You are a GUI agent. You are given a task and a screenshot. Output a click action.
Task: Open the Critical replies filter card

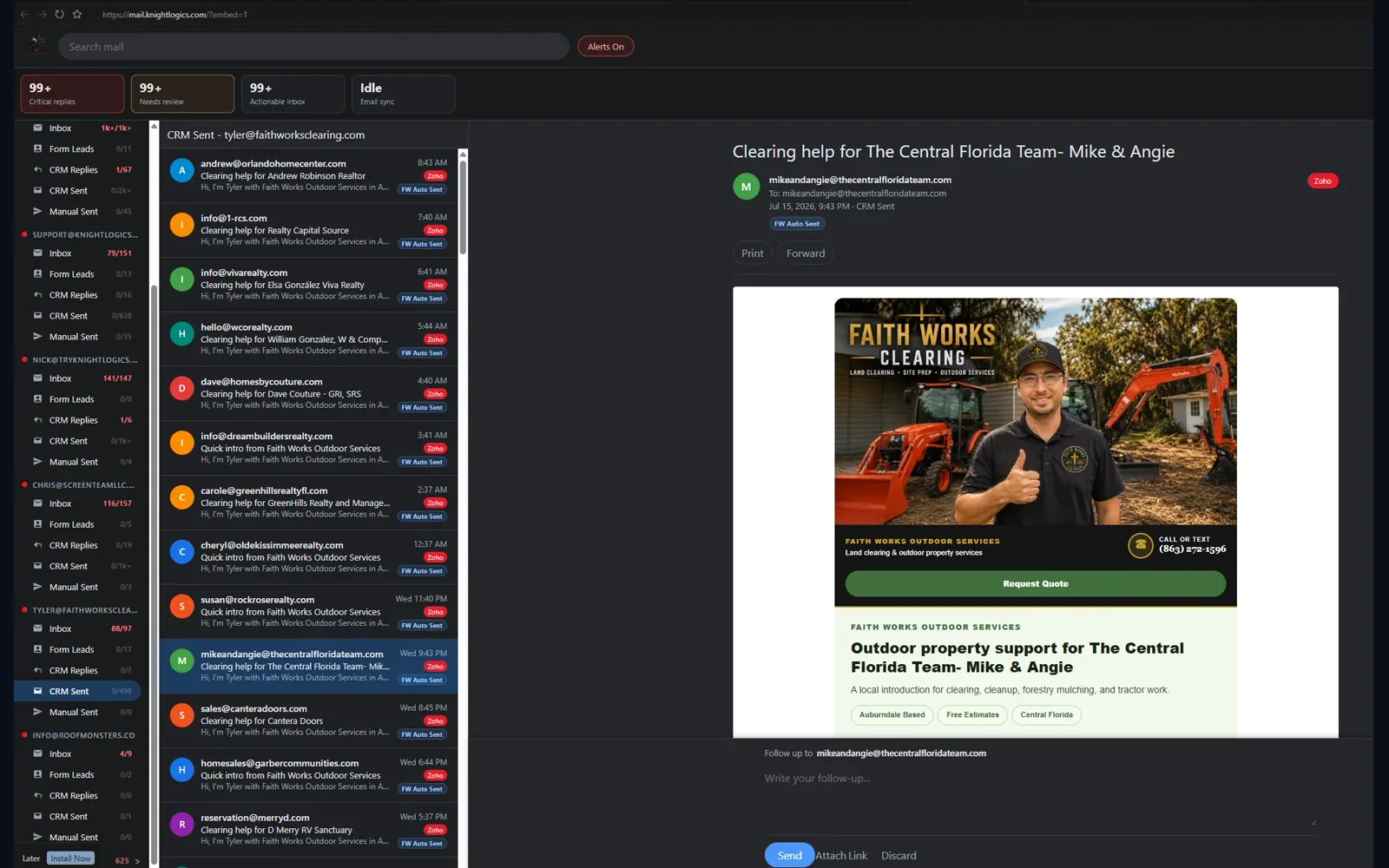(x=72, y=94)
